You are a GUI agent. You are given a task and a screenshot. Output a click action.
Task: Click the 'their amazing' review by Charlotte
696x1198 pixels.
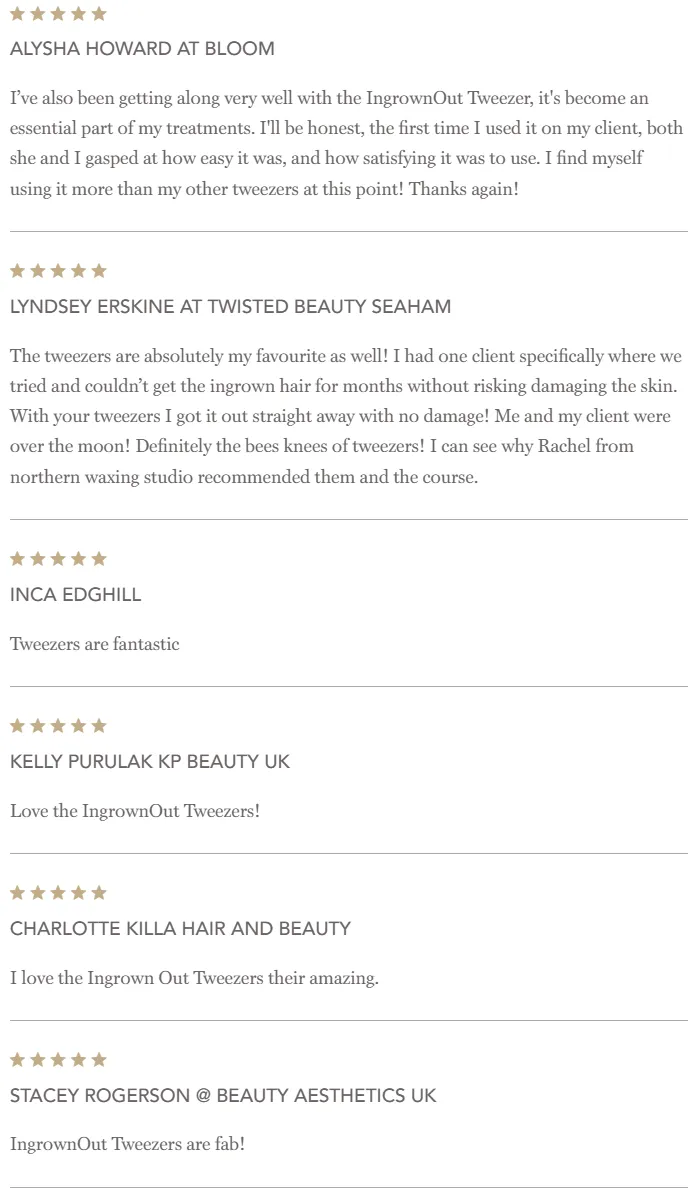pos(194,978)
